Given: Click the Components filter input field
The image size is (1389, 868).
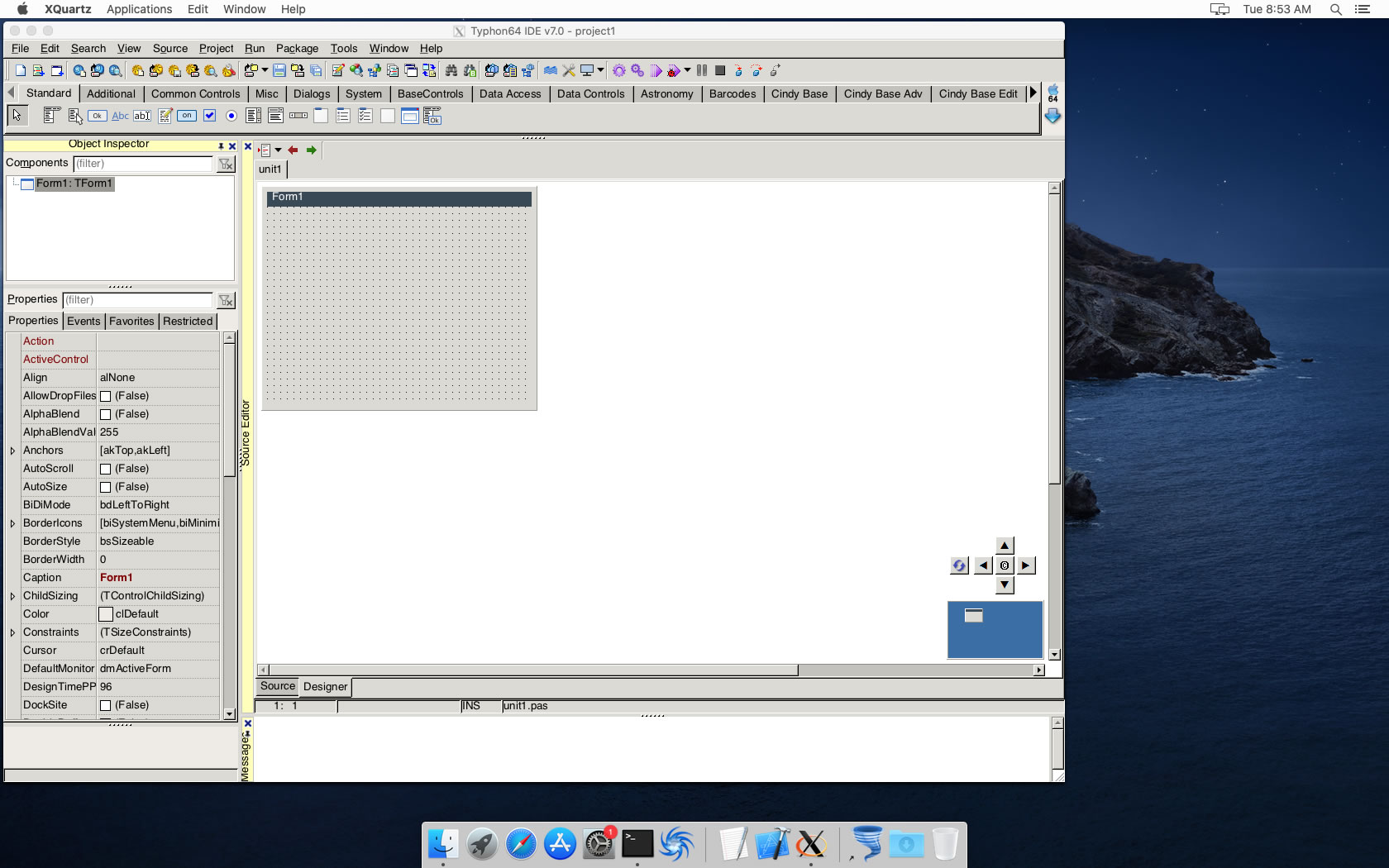Looking at the screenshot, I should (143, 164).
